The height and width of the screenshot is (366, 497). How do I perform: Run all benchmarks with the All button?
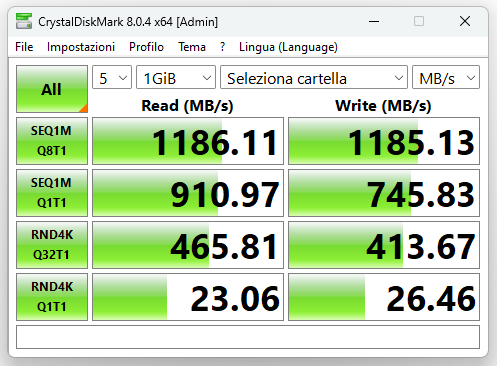(52, 89)
